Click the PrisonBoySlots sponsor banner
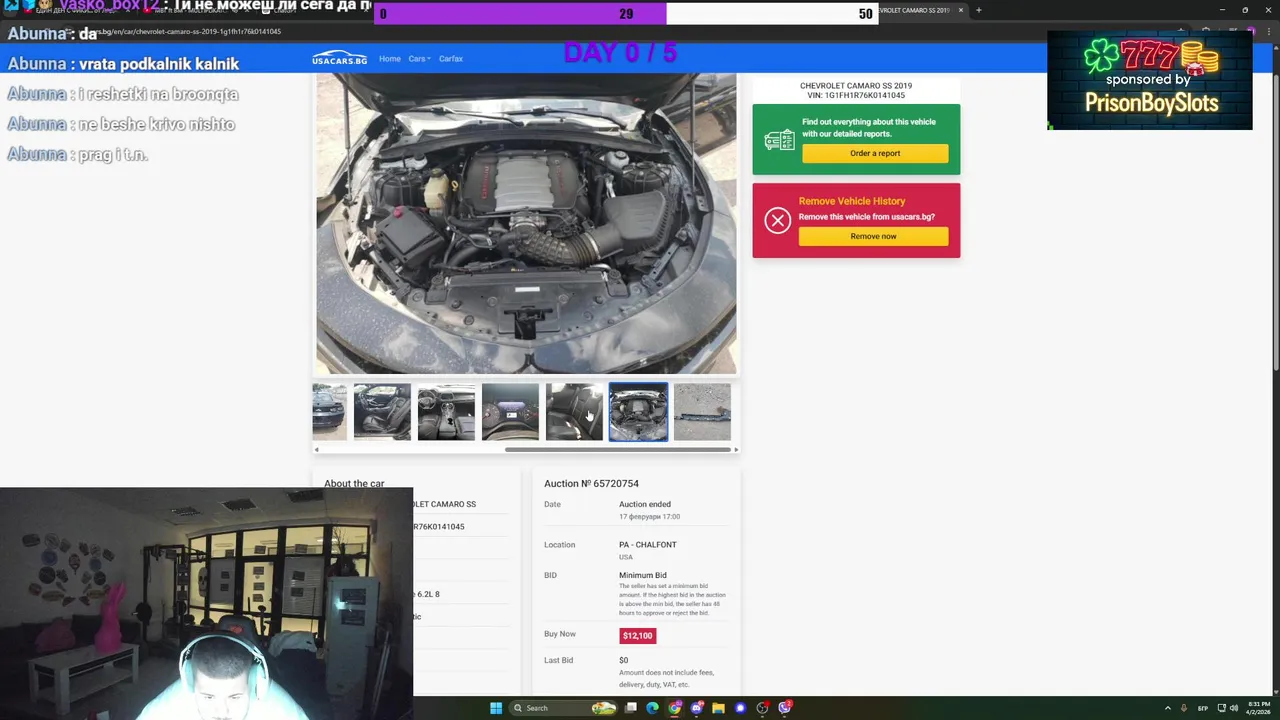 click(1150, 80)
